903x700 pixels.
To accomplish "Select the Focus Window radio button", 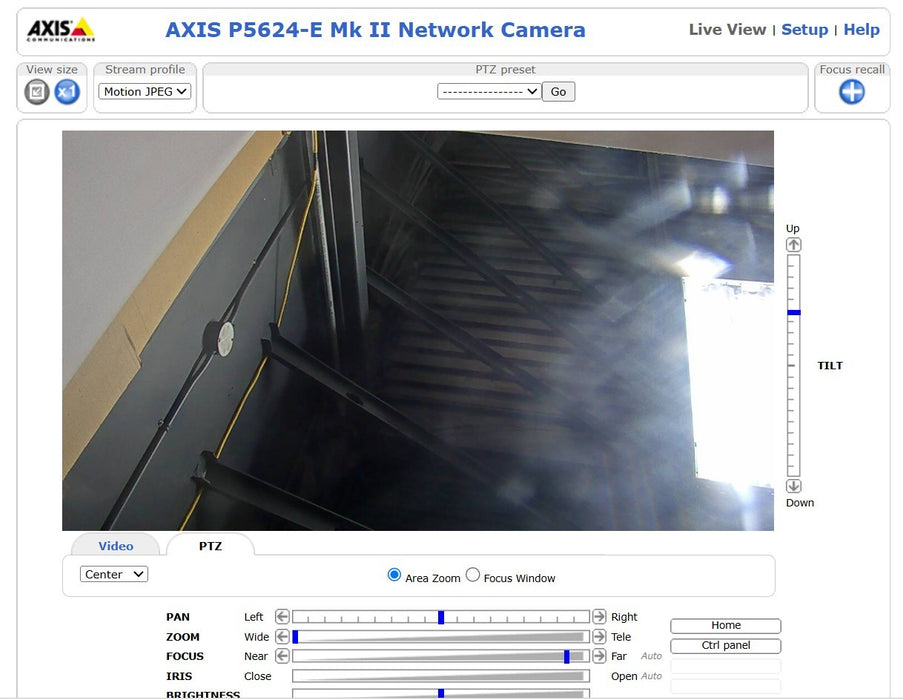I will coord(473,575).
